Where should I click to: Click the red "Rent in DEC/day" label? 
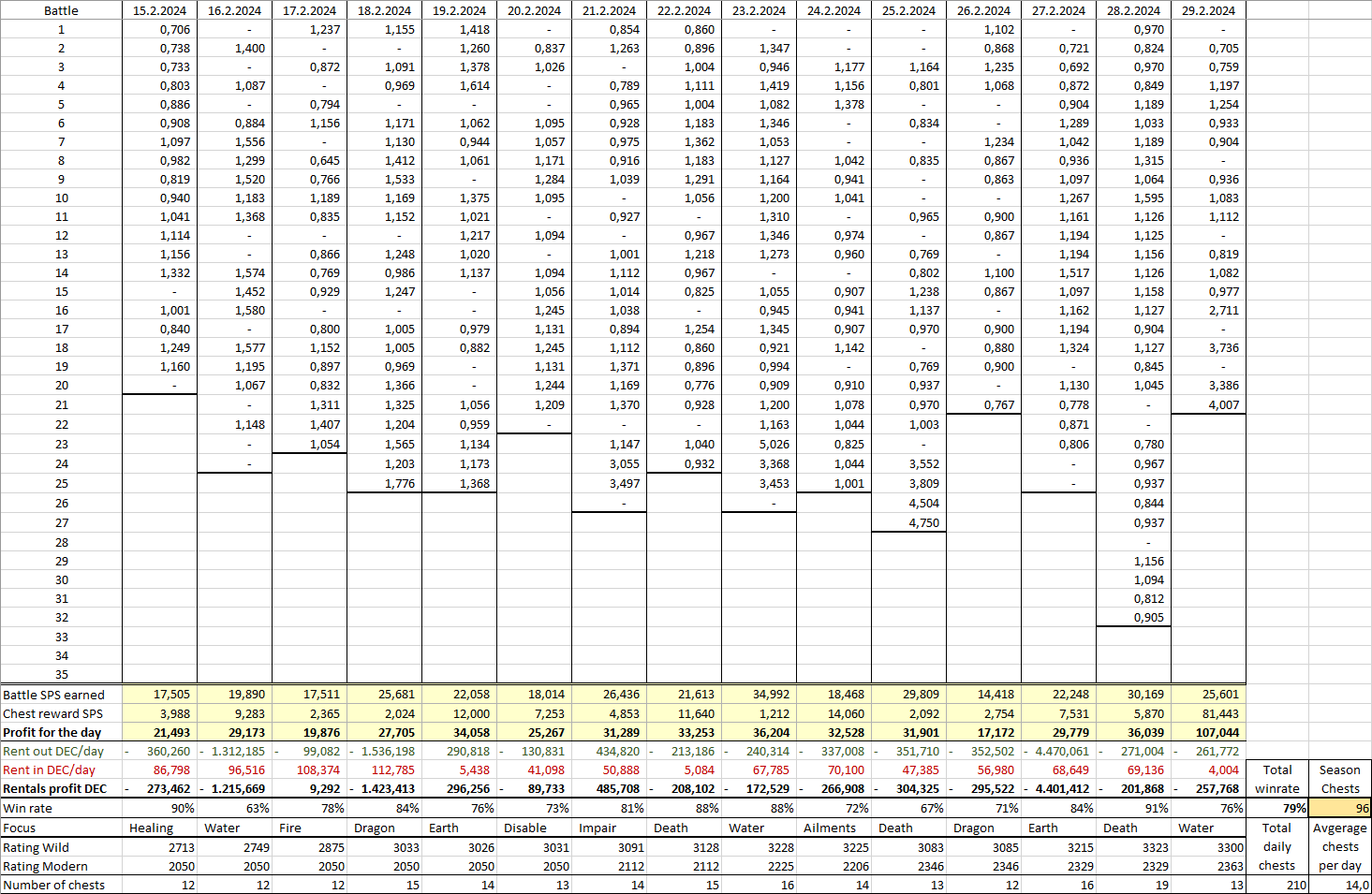[x=49, y=769]
